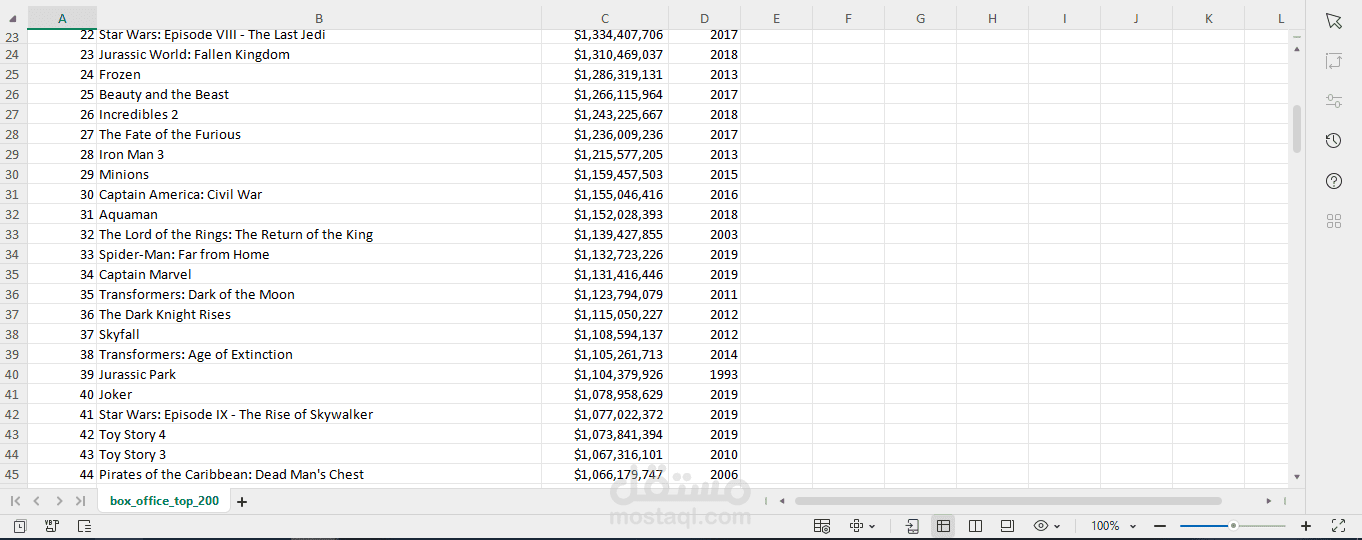Open the eye protection dropdown arrow

pos(1057,527)
